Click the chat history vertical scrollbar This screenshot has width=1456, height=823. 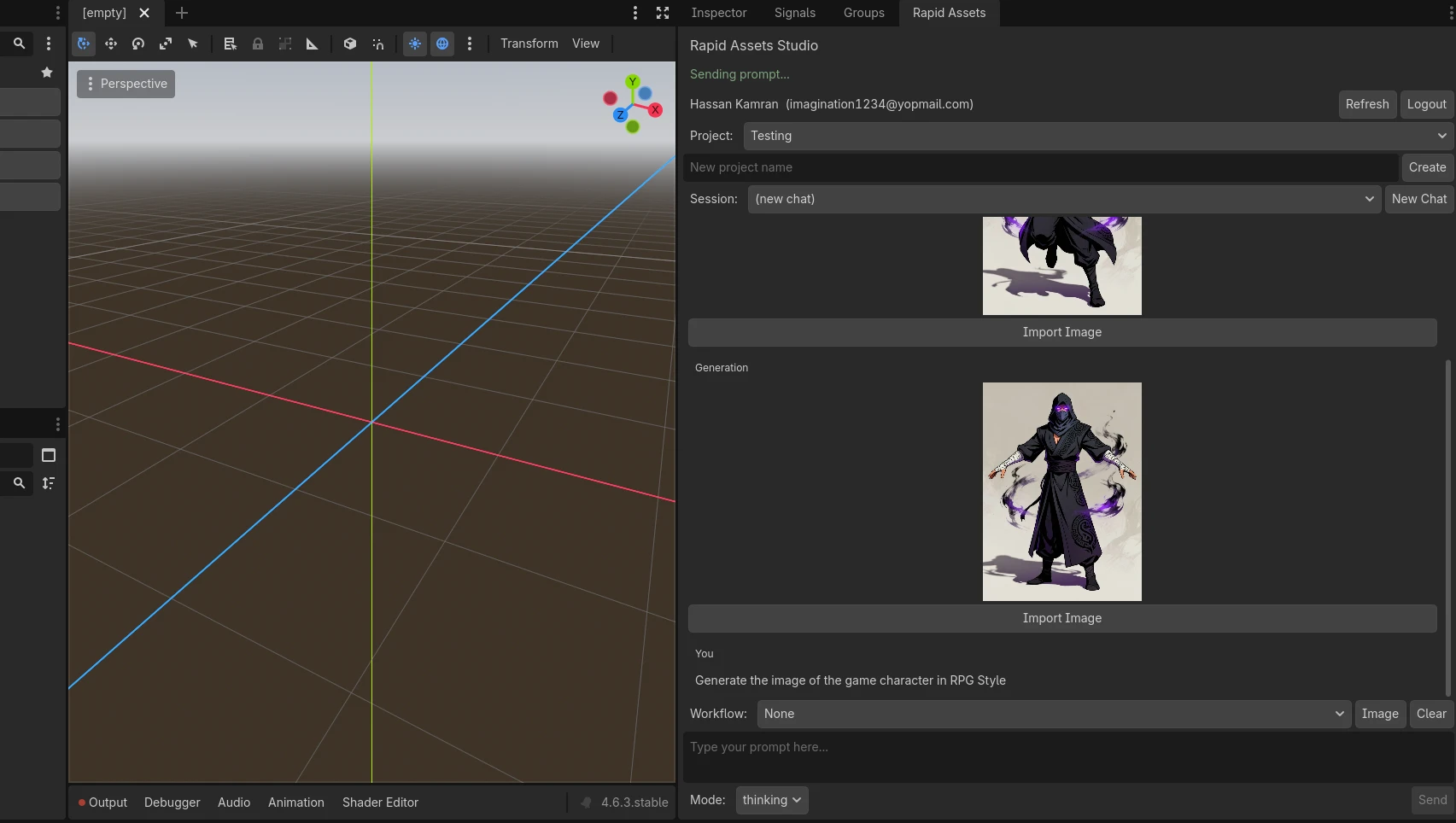pos(1447,528)
